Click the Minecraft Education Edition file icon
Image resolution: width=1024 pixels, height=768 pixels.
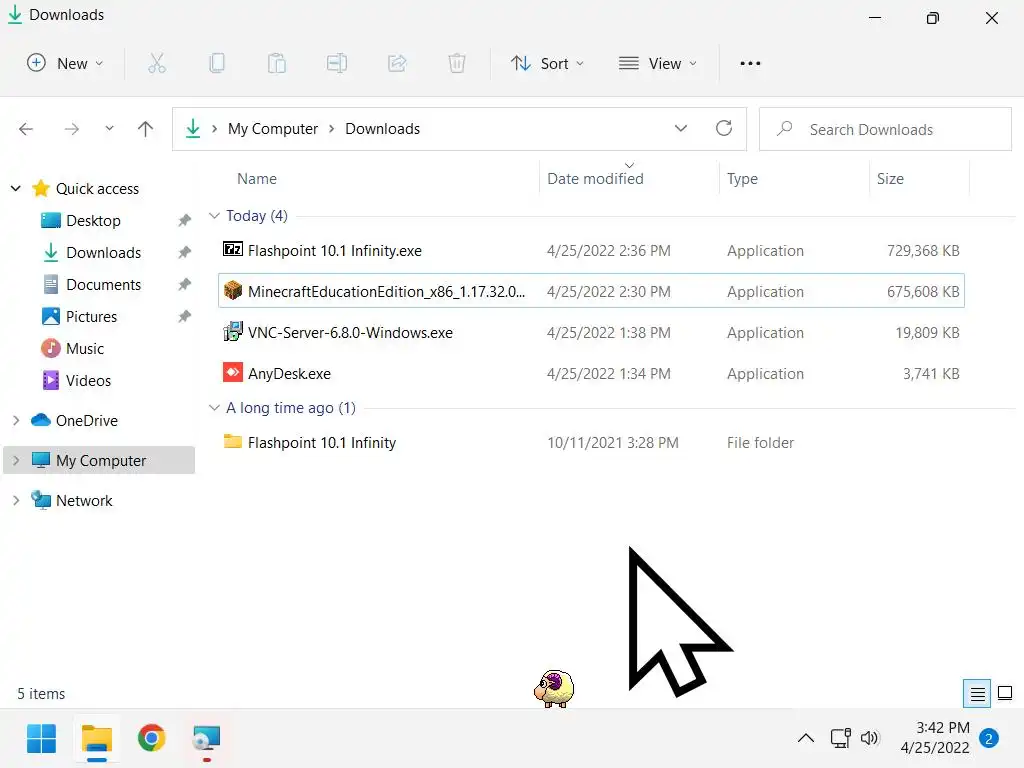coord(233,290)
